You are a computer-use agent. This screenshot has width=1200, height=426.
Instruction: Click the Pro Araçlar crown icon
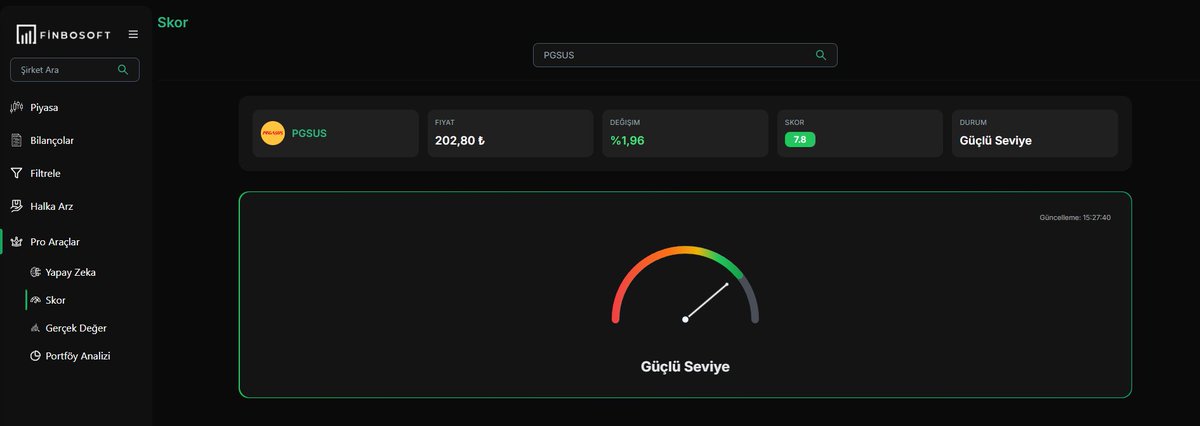(x=16, y=242)
